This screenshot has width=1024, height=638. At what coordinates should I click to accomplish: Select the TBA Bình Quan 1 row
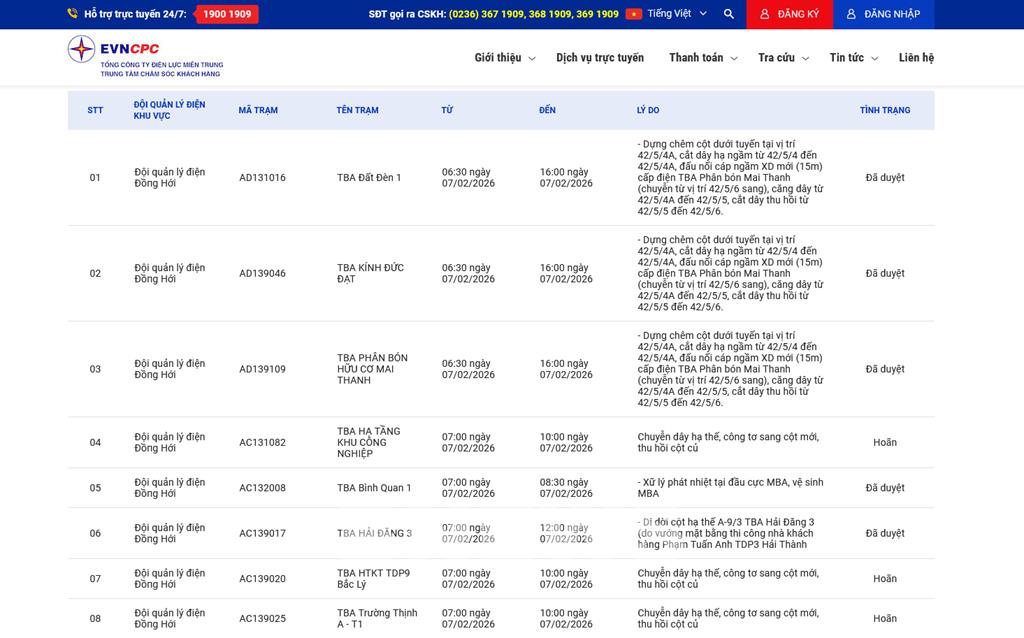point(374,488)
